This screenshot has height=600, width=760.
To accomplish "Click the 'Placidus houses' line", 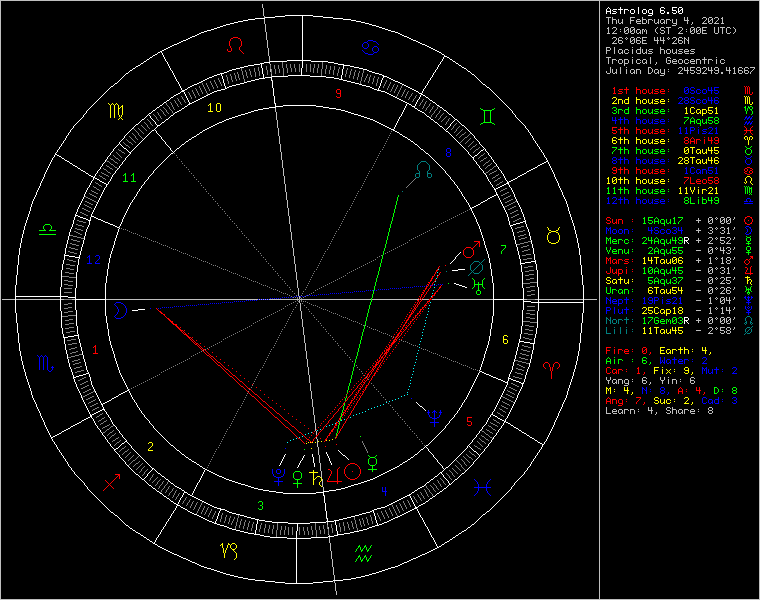I will coord(650,51).
